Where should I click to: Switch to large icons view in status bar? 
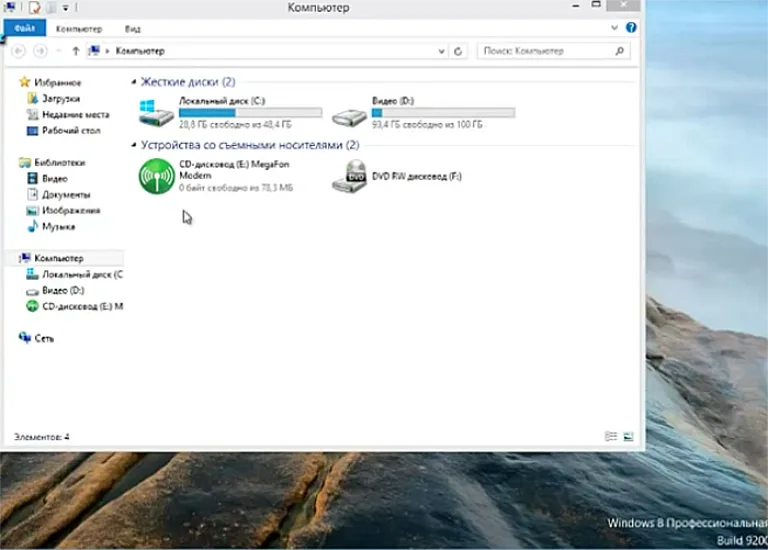click(x=628, y=436)
